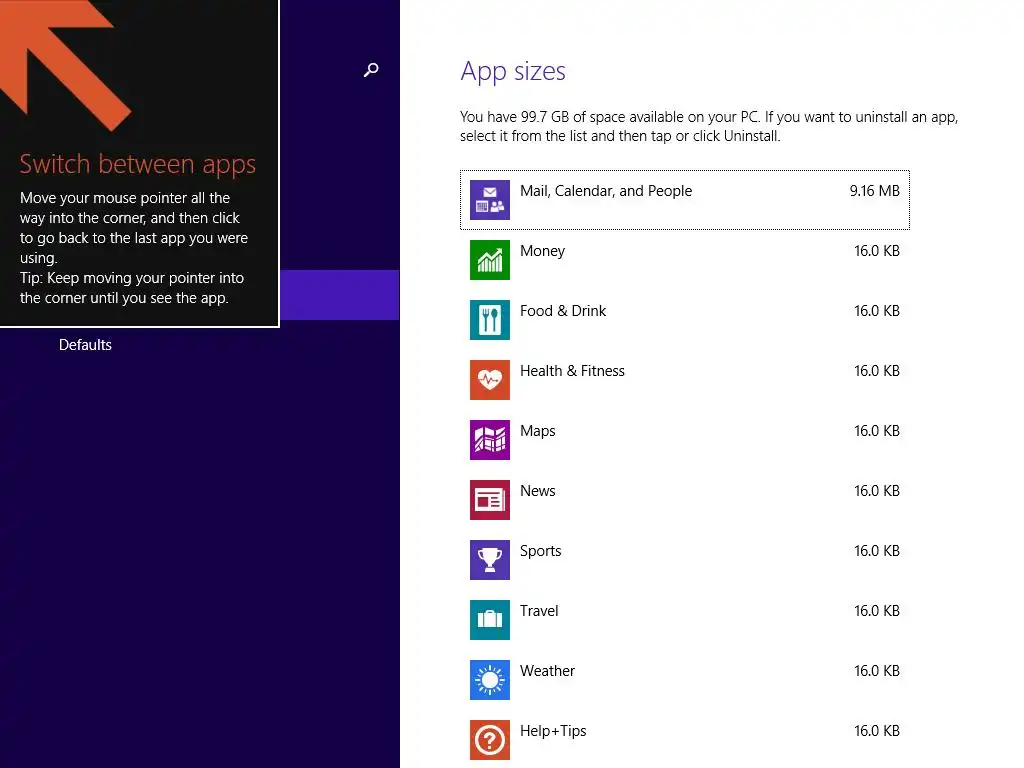
Task: Select the "Weather" app name
Action: tap(547, 671)
